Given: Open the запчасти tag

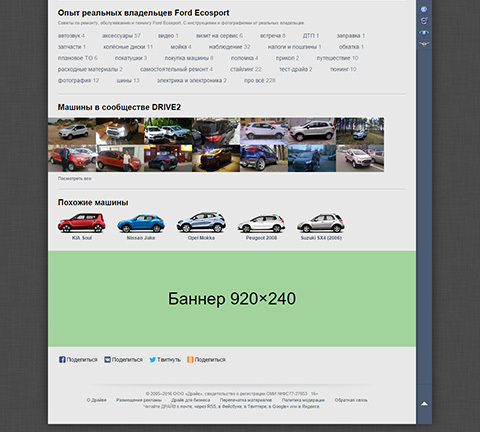Looking at the screenshot, I should (72, 47).
